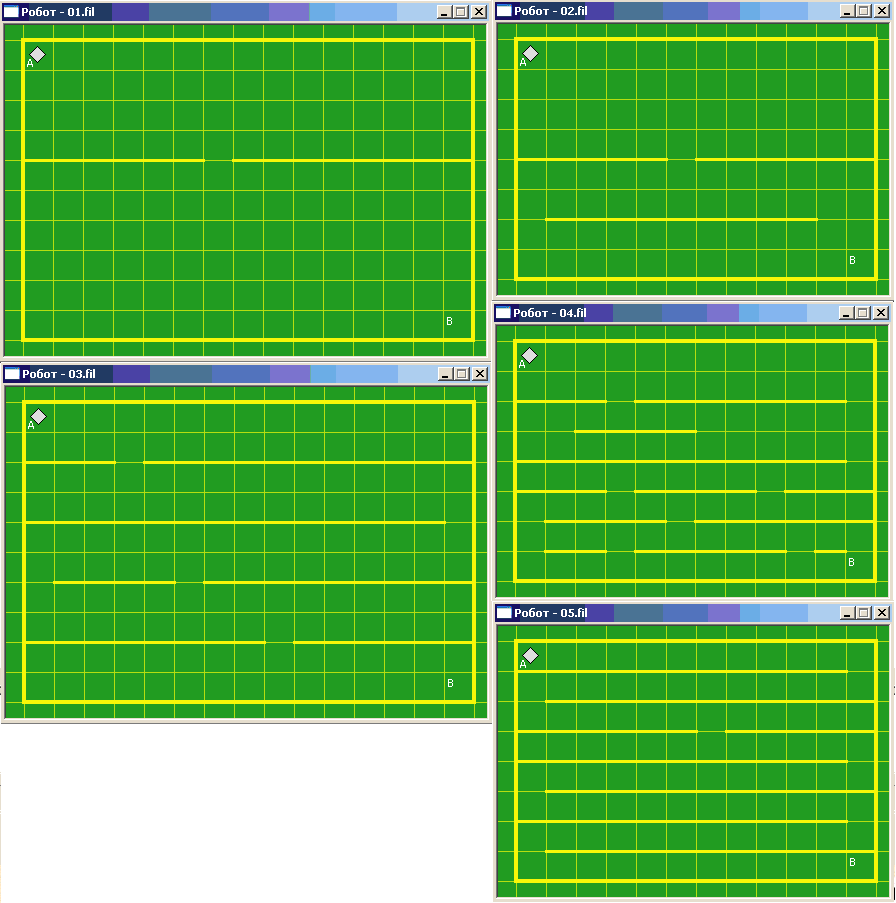The image size is (896, 903).
Task: Activate the Робот - 05.fil title bar
Action: click(693, 613)
